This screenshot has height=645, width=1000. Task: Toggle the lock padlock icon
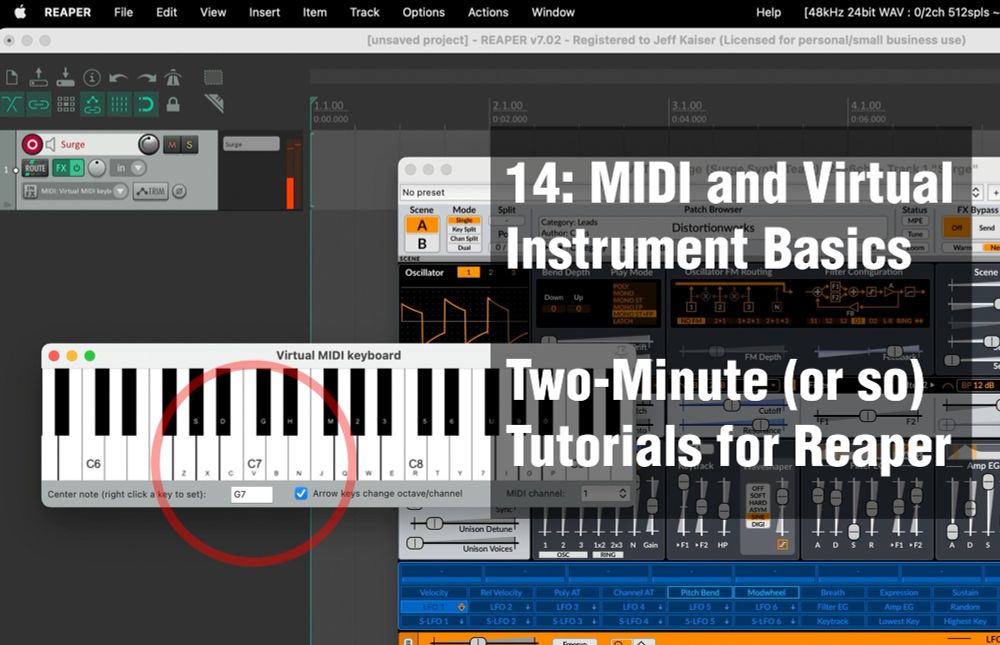[x=173, y=104]
